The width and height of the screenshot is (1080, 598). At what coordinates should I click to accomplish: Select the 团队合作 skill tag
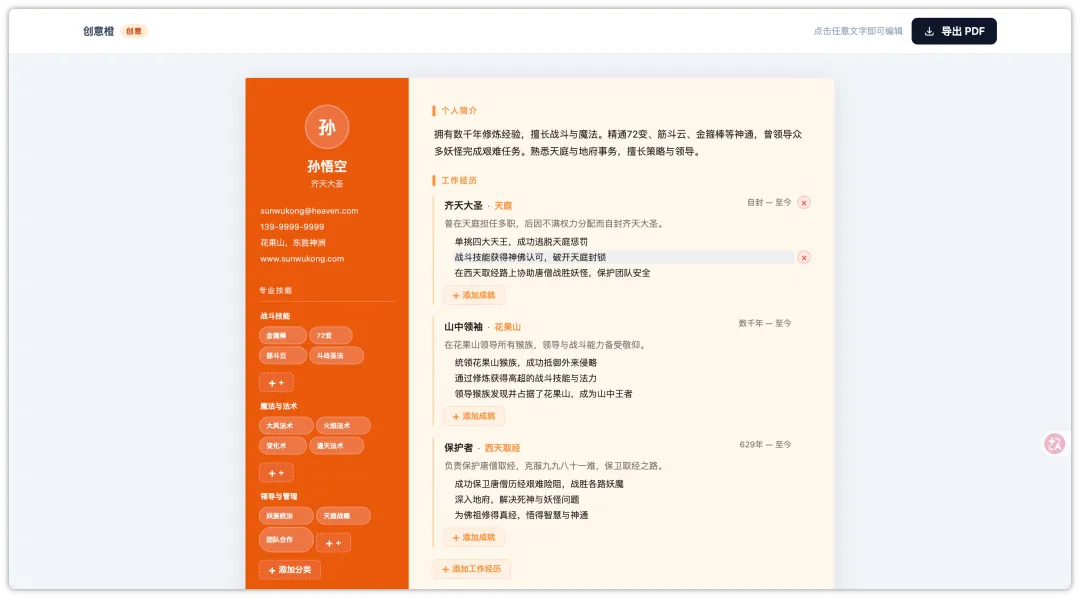click(286, 539)
